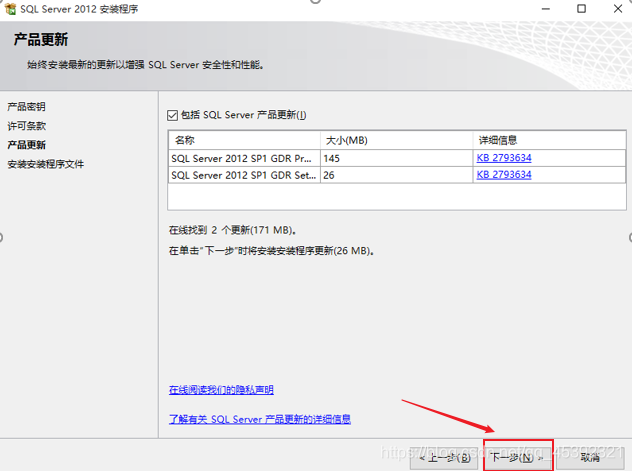This screenshot has width=632, height=471.
Task: Click the SQL Server setup title bar icon
Action: coord(10,8)
